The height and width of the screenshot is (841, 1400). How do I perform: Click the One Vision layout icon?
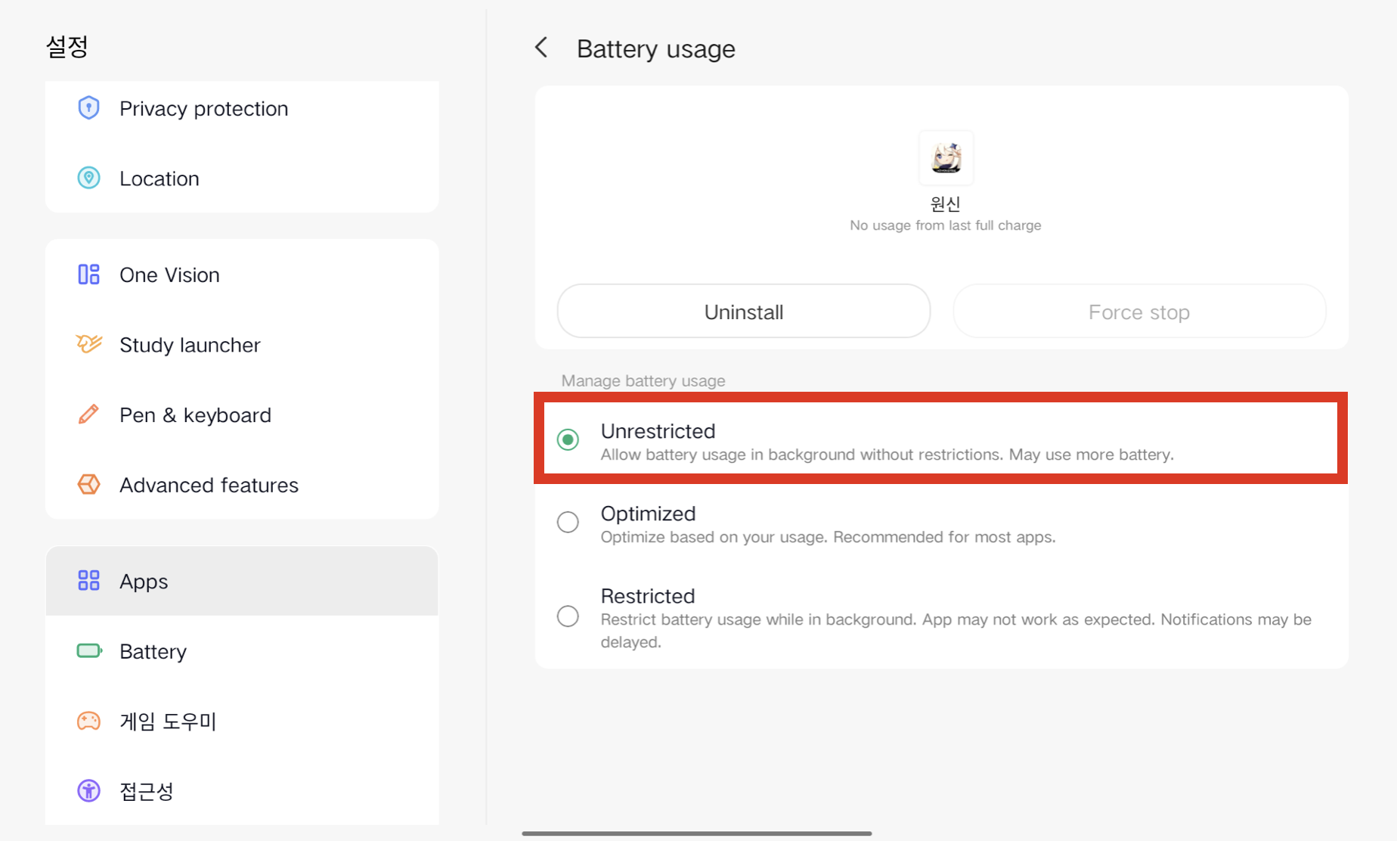coord(88,275)
